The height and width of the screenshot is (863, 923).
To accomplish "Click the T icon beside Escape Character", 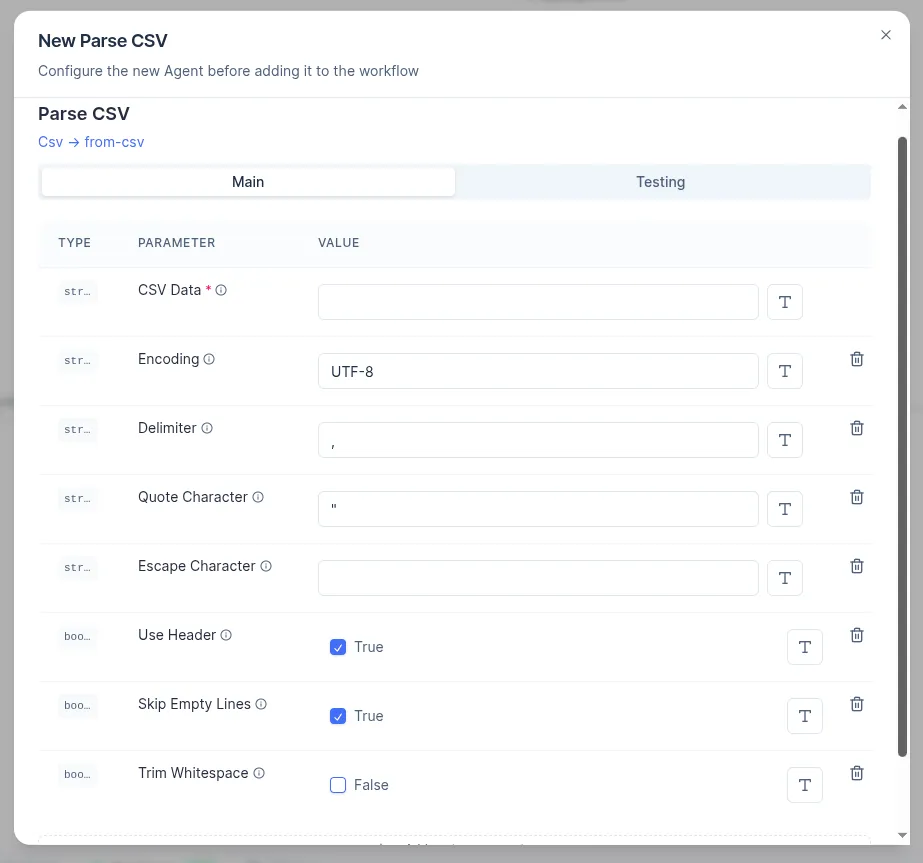I will coord(784,577).
